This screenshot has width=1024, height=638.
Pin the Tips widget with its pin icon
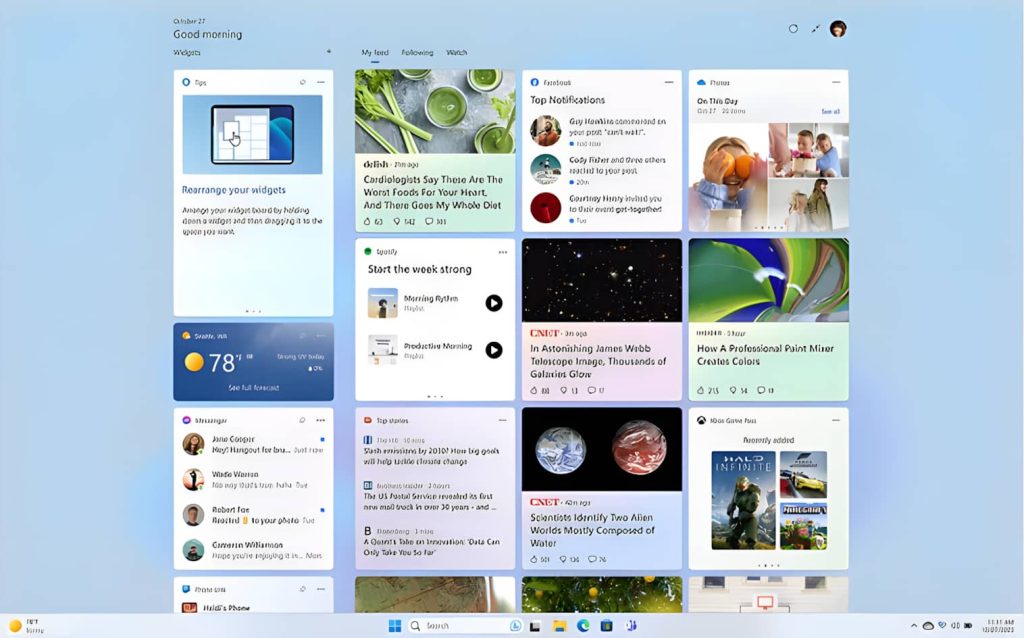pyautogui.click(x=303, y=81)
